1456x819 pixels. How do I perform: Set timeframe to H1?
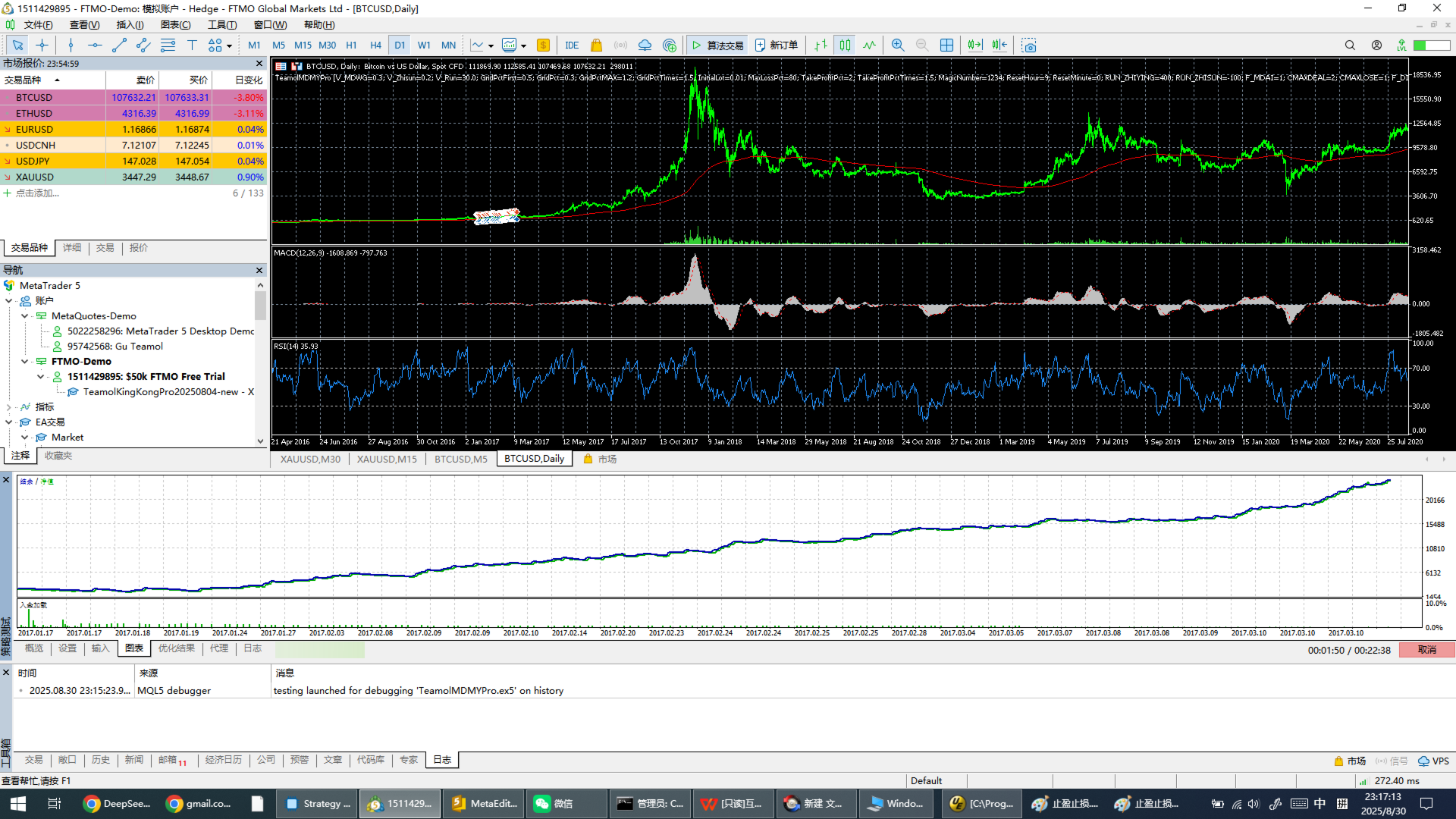(351, 45)
